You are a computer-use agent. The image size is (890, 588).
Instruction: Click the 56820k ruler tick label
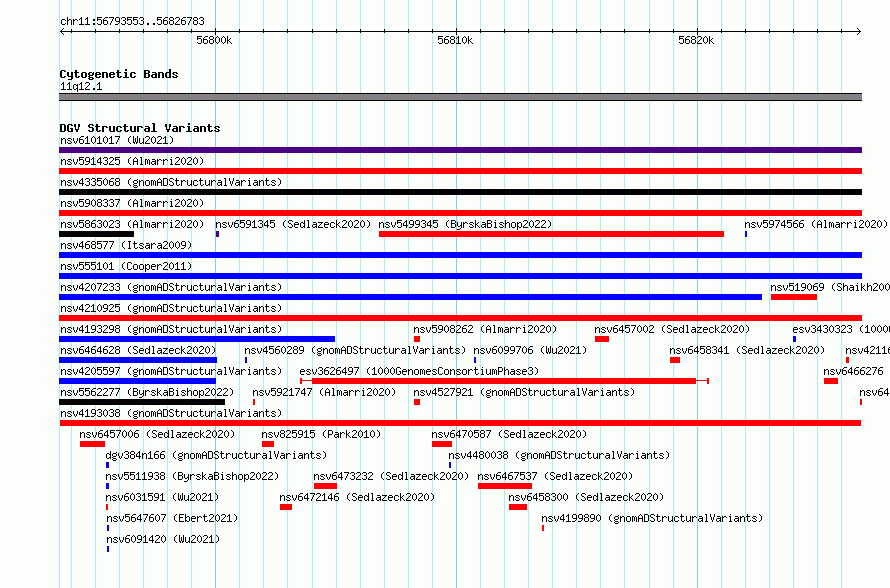coord(696,40)
